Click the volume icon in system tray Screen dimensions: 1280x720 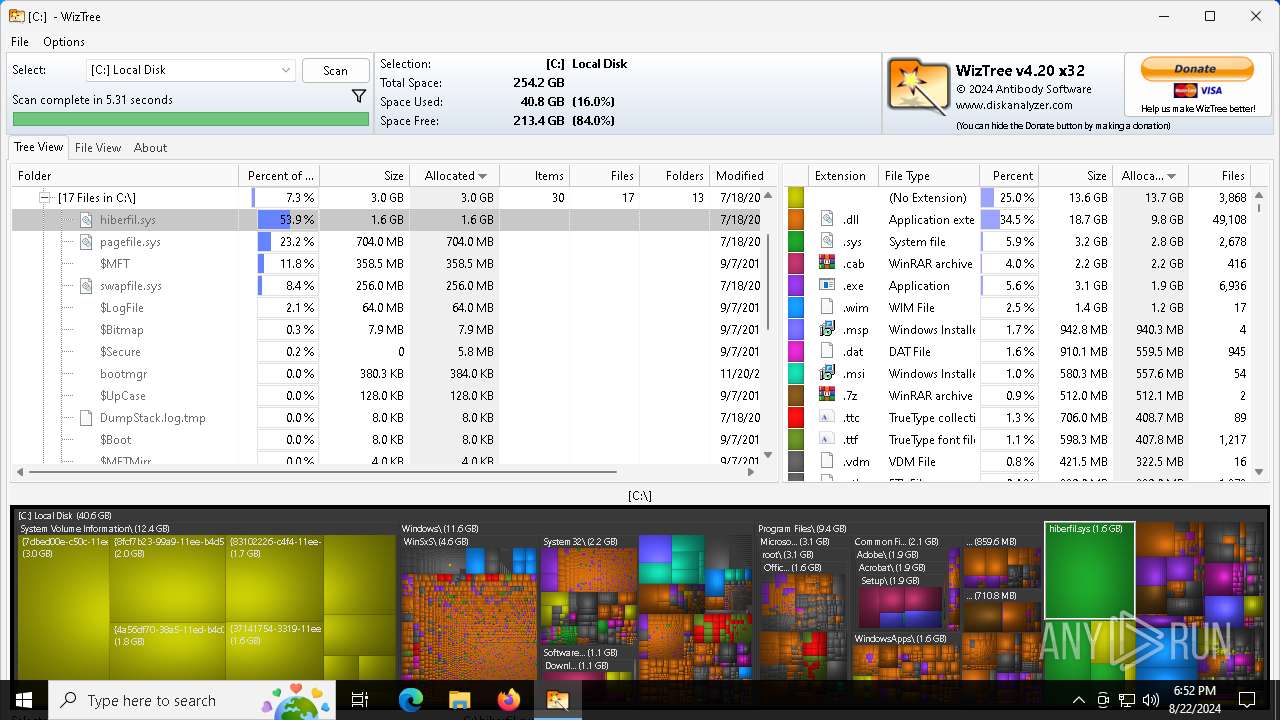coord(1151,700)
